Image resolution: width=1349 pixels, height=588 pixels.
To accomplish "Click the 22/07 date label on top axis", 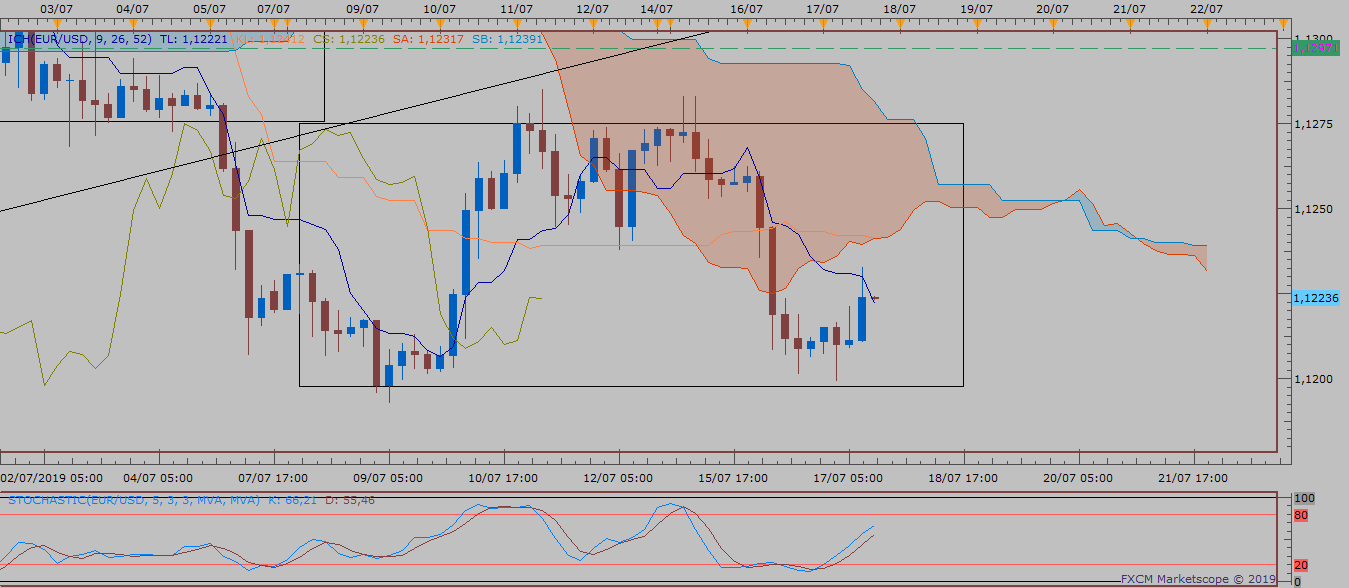I will tap(1207, 8).
